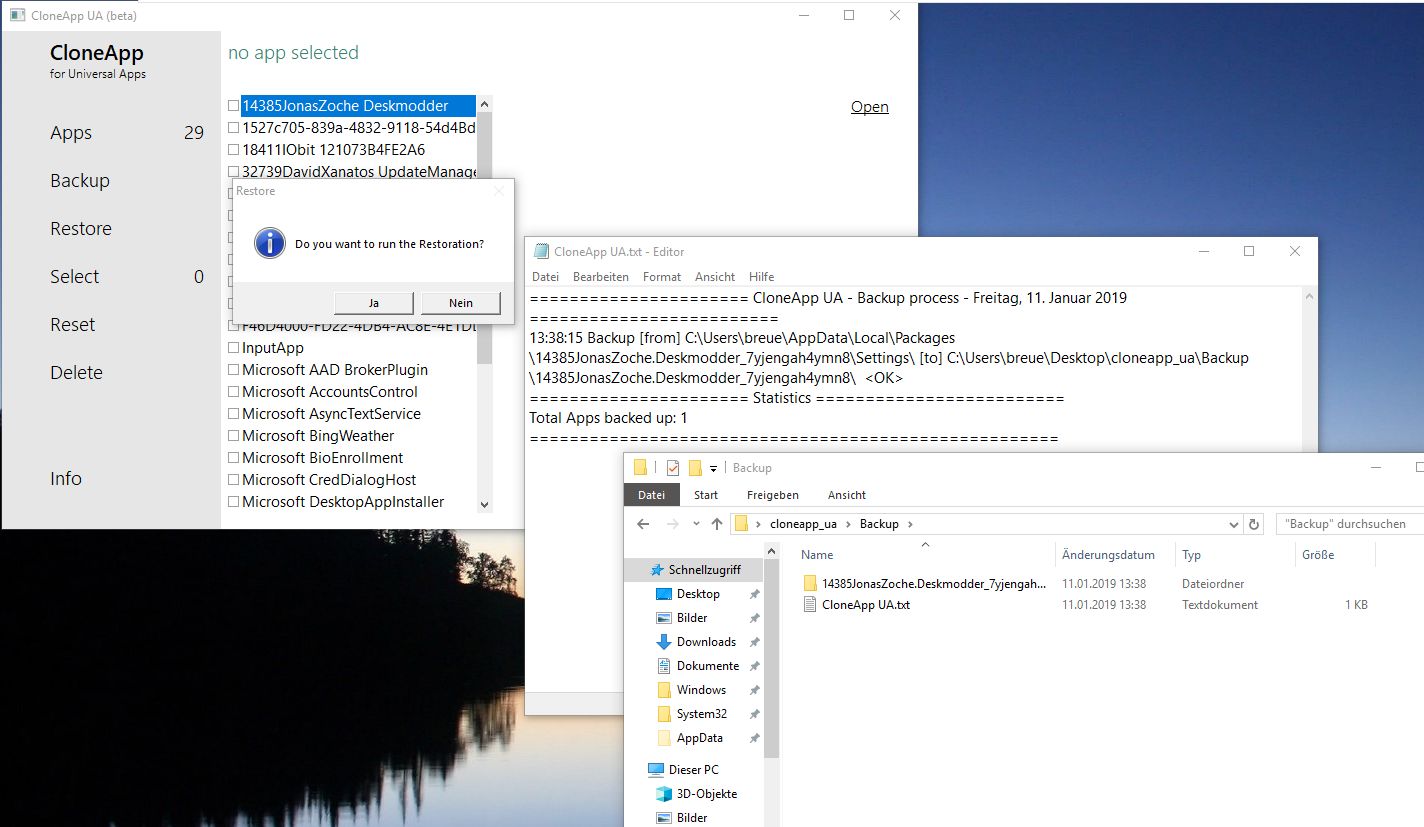Enable the Microsoft BingWeather checkbox

[233, 436]
